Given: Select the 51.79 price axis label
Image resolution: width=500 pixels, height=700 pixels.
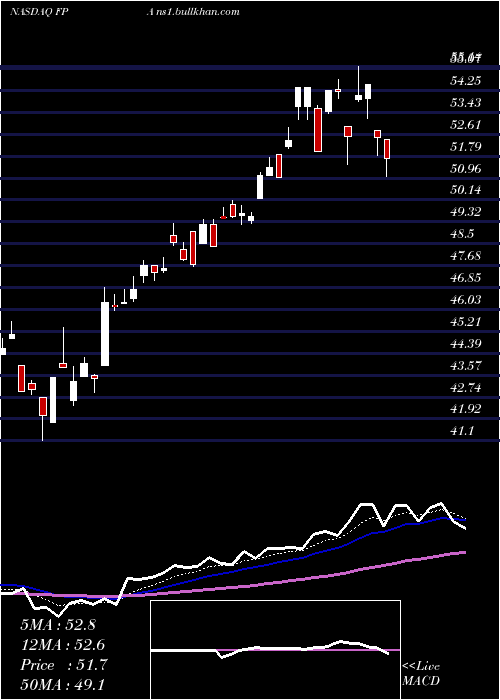Looking at the screenshot, I should click(x=466, y=146).
